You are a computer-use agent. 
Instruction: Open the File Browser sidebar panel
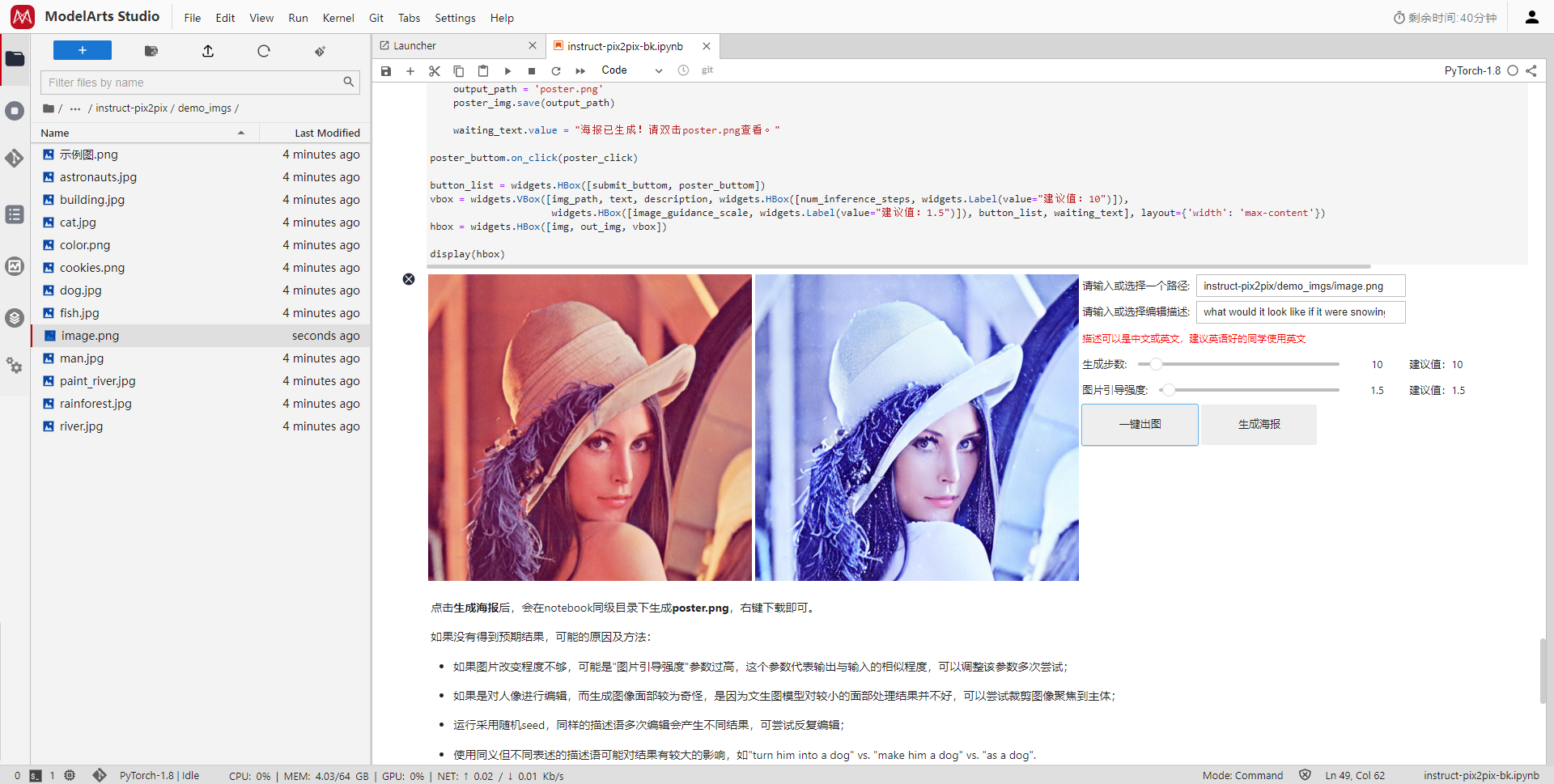[15, 58]
